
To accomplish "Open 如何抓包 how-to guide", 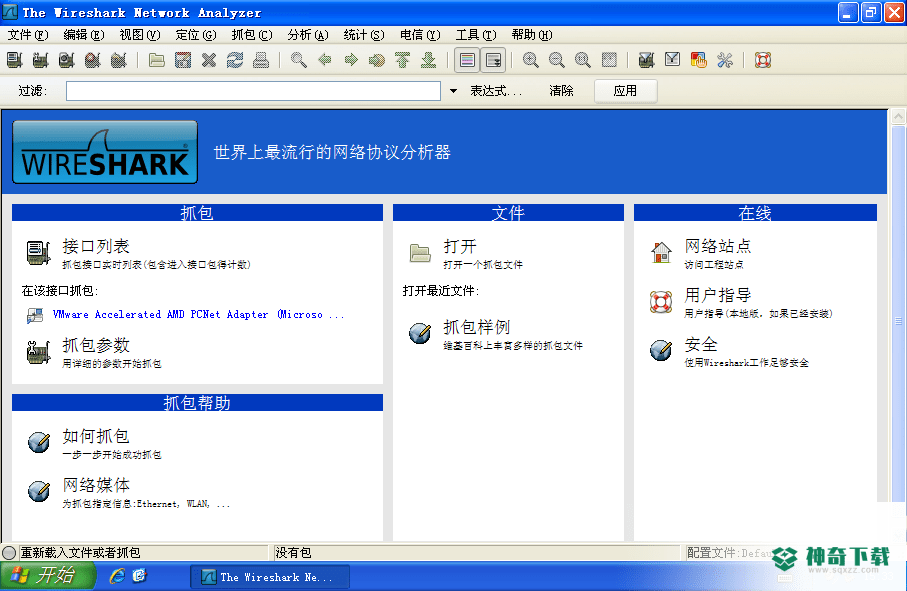I will (95, 436).
